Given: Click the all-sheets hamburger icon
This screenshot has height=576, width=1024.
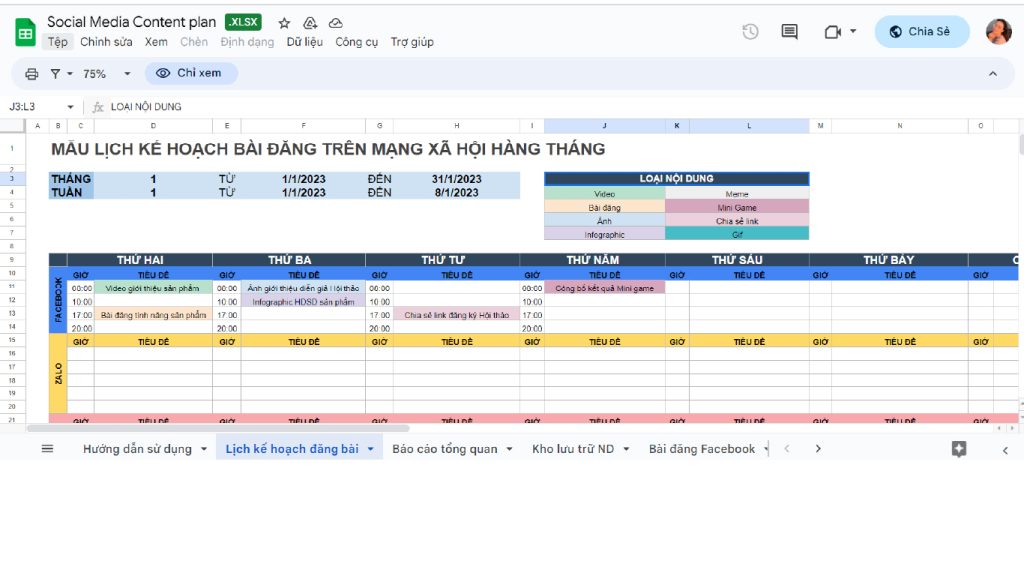Looking at the screenshot, I should [46, 449].
